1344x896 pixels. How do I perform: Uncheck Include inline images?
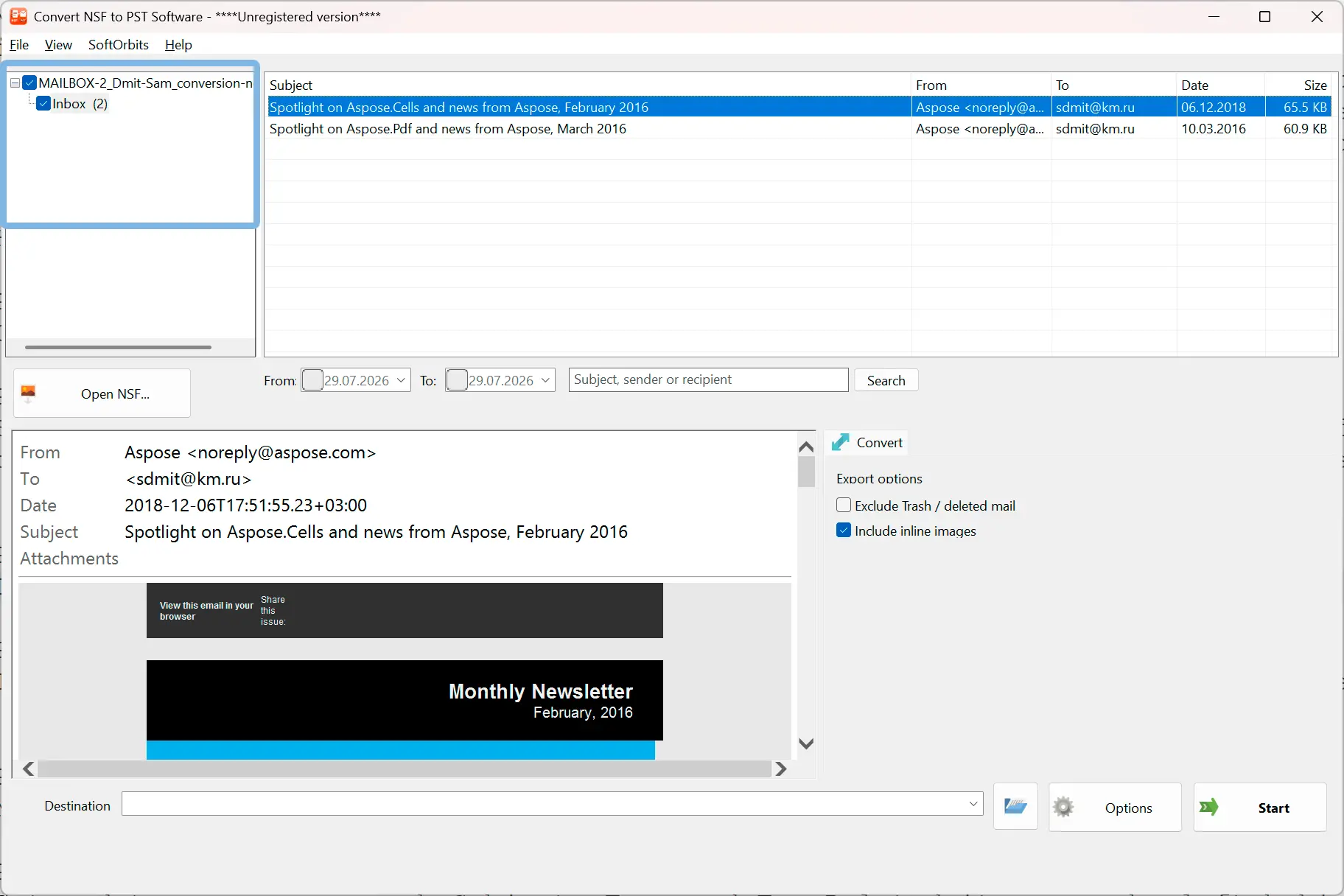tap(844, 531)
